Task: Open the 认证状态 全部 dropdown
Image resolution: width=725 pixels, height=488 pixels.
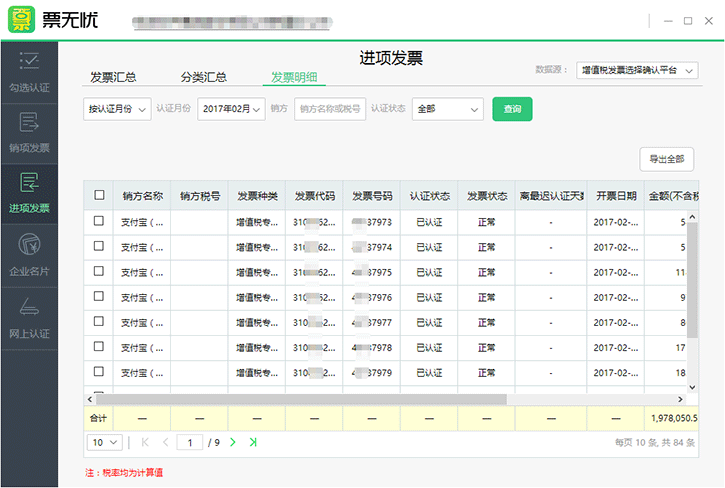Action: (x=448, y=109)
